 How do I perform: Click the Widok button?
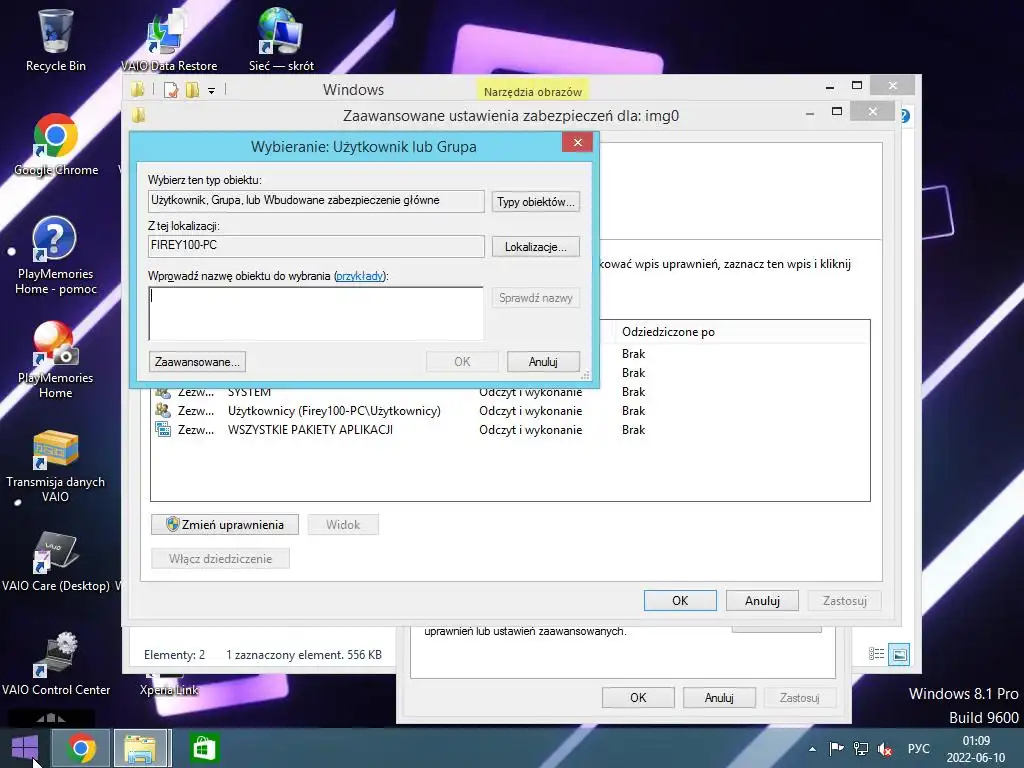pos(343,524)
